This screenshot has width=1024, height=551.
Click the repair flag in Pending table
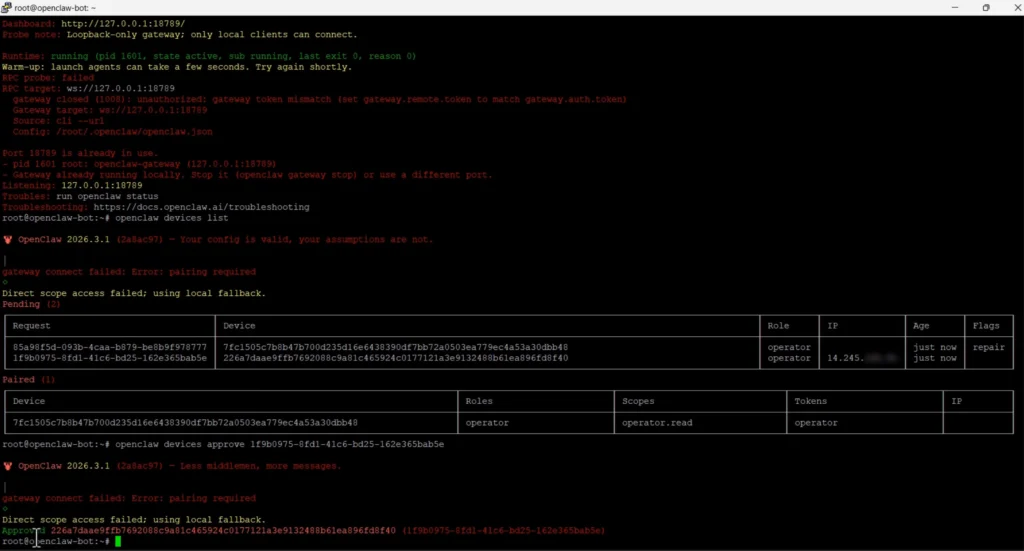(x=988, y=347)
